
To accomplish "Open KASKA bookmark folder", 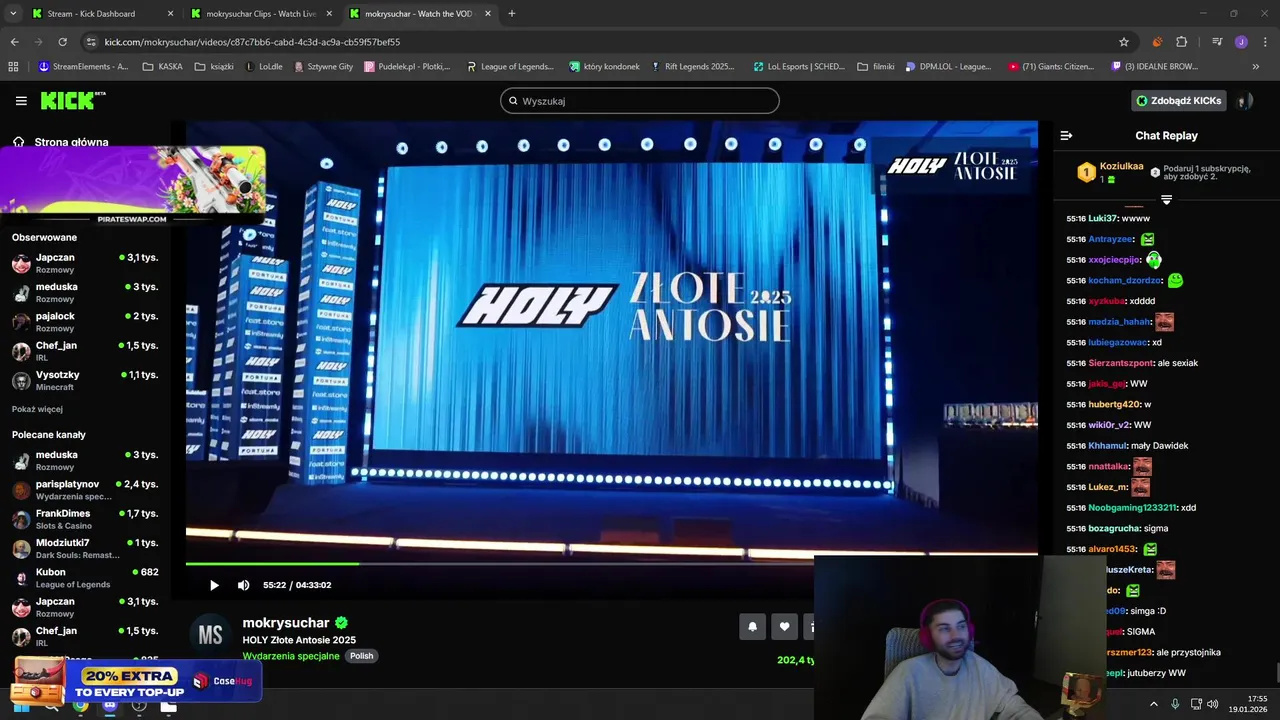I will (163, 67).
